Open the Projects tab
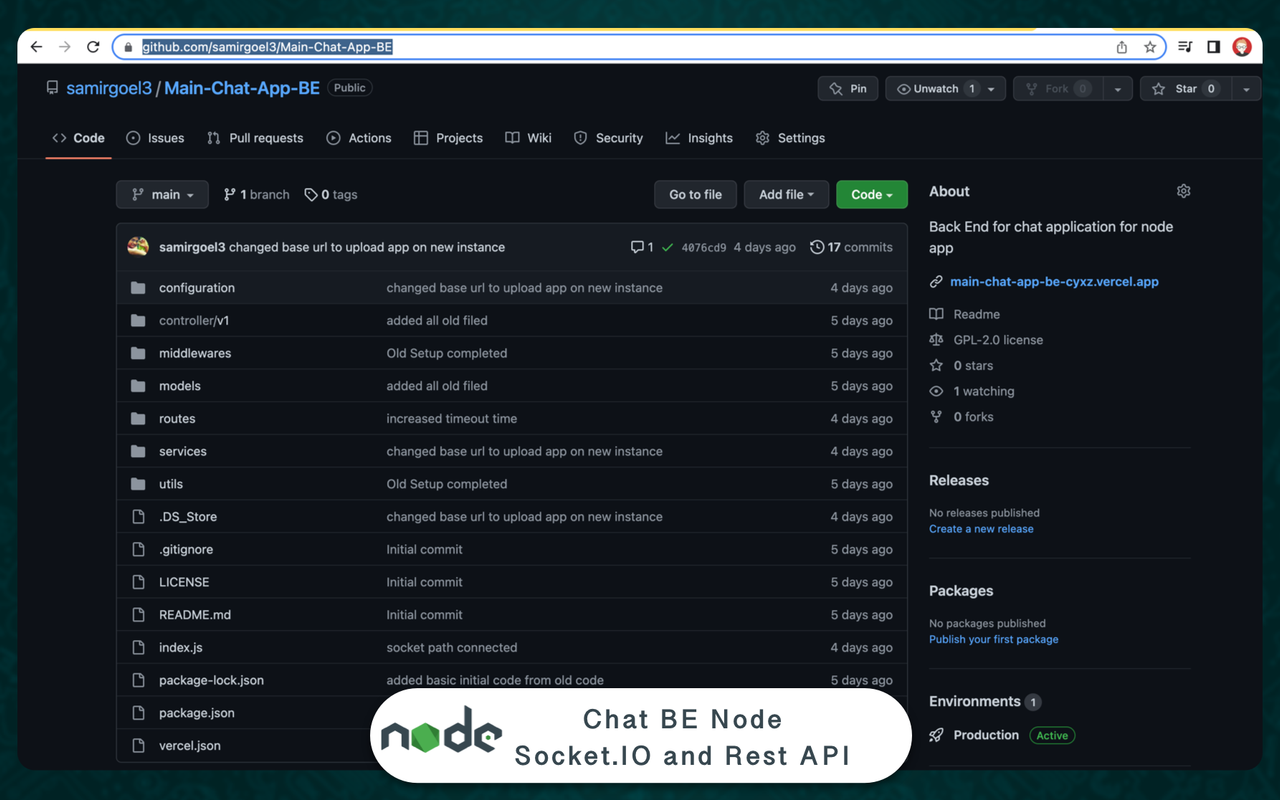This screenshot has width=1280, height=800. (448, 138)
